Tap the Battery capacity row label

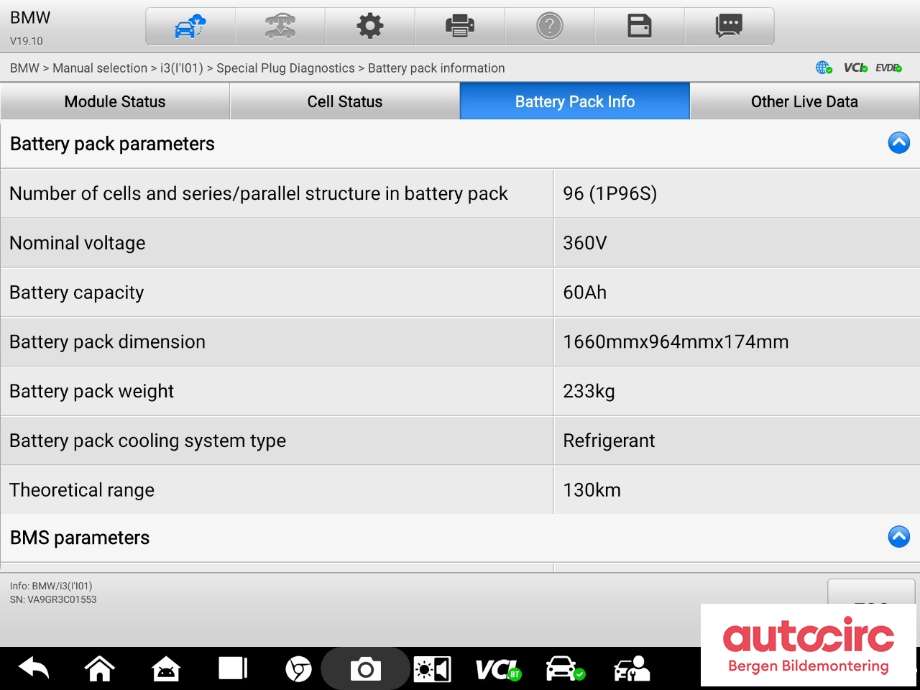(x=77, y=292)
